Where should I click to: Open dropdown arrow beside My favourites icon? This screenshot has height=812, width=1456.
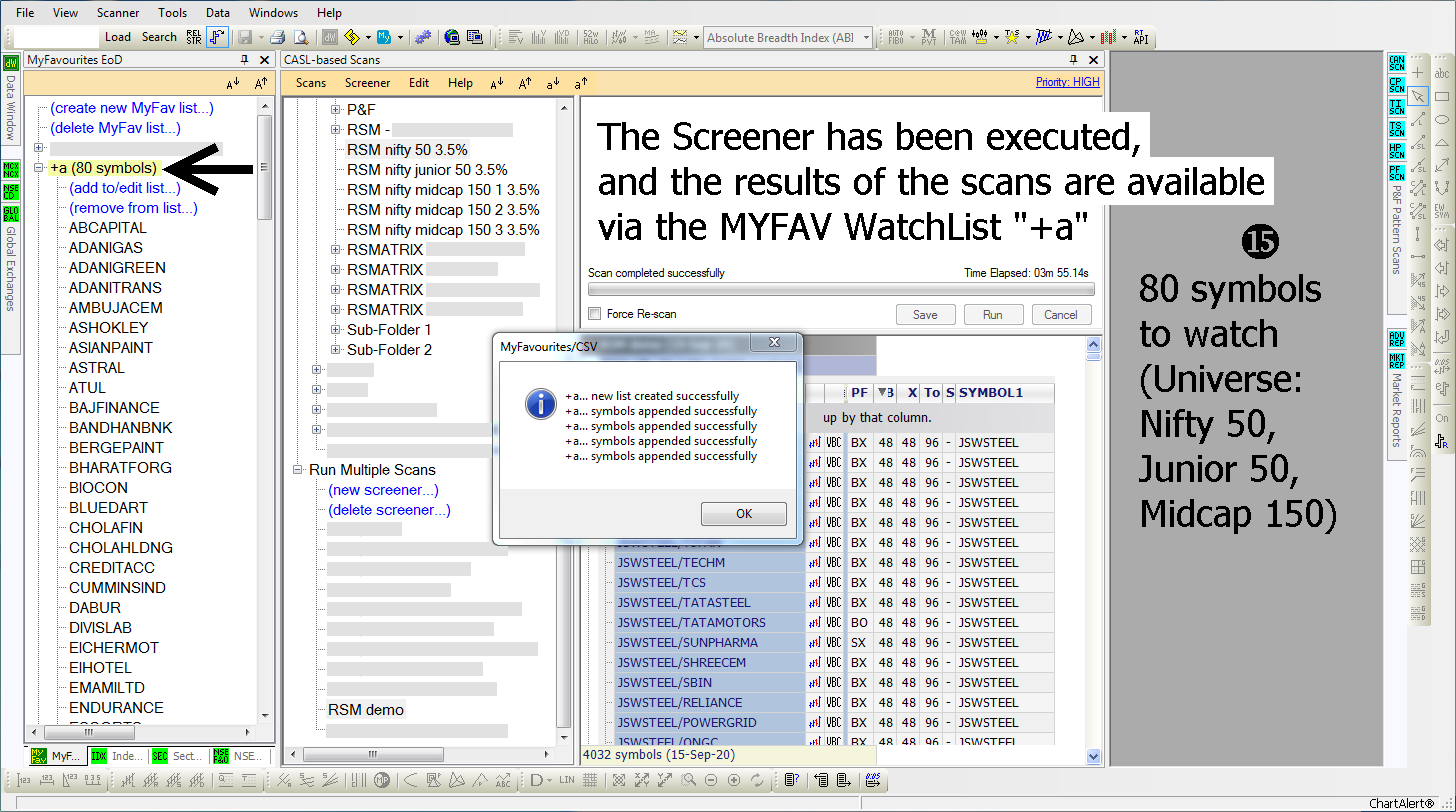(400, 37)
